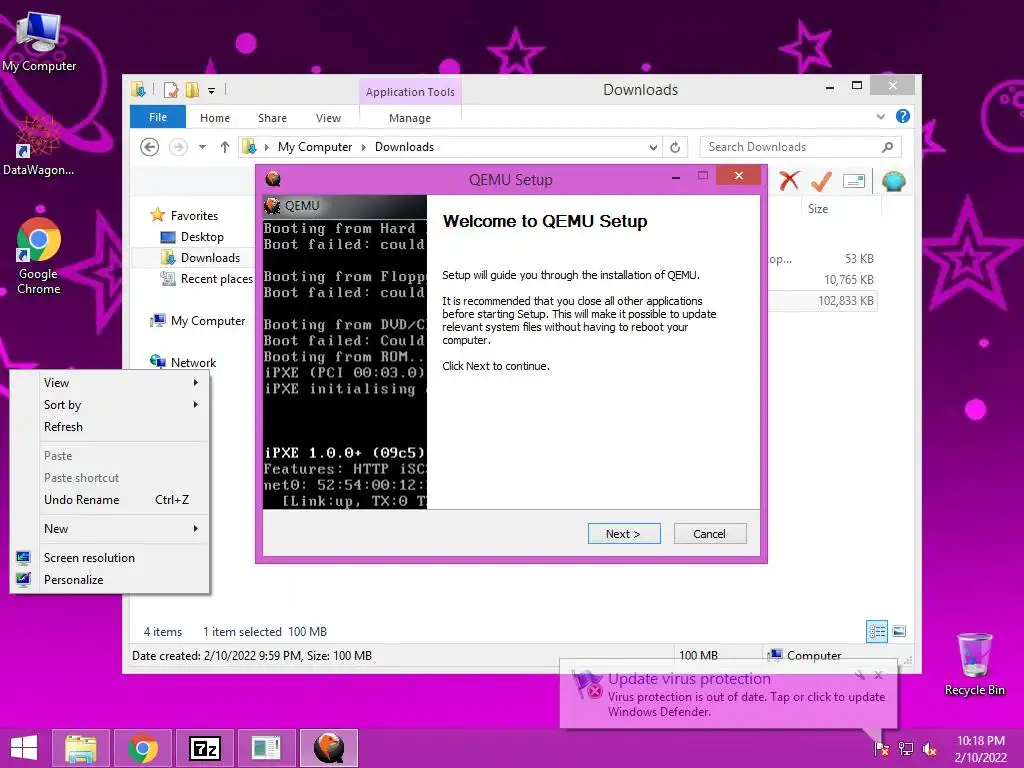The image size is (1024, 768).
Task: Click the Update virus protection notification
Action: pyautogui.click(x=728, y=695)
